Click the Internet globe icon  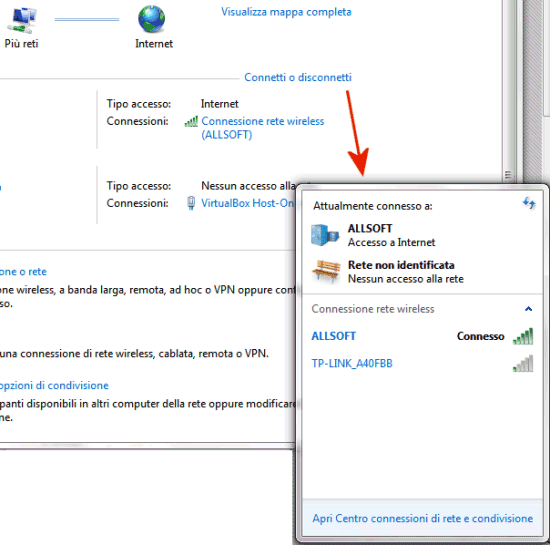(x=152, y=19)
